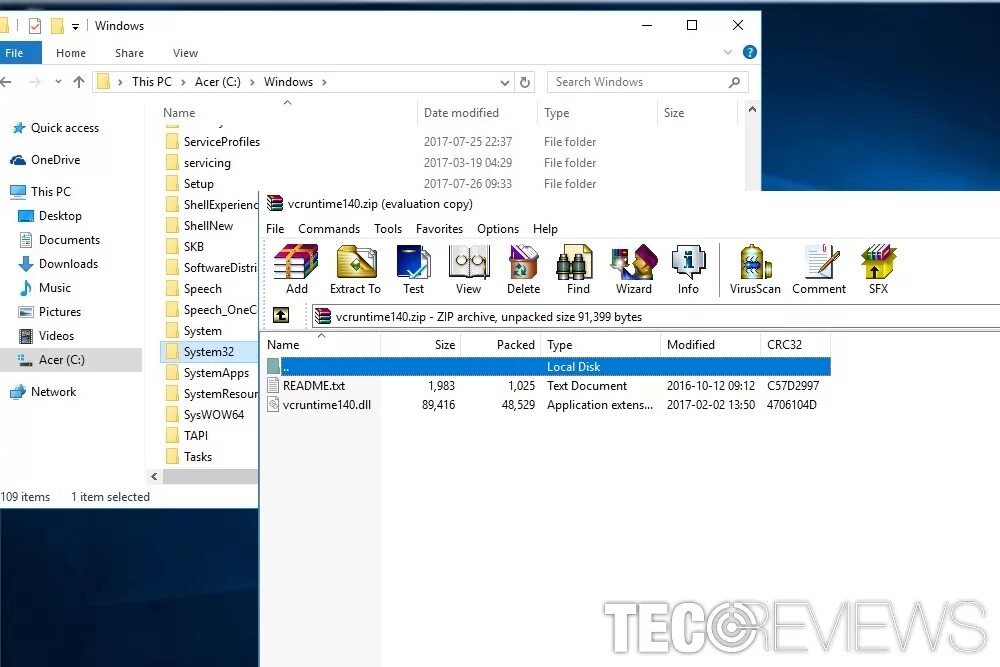
Task: Expand the chevron after This PC breadcrumb
Action: (x=183, y=82)
